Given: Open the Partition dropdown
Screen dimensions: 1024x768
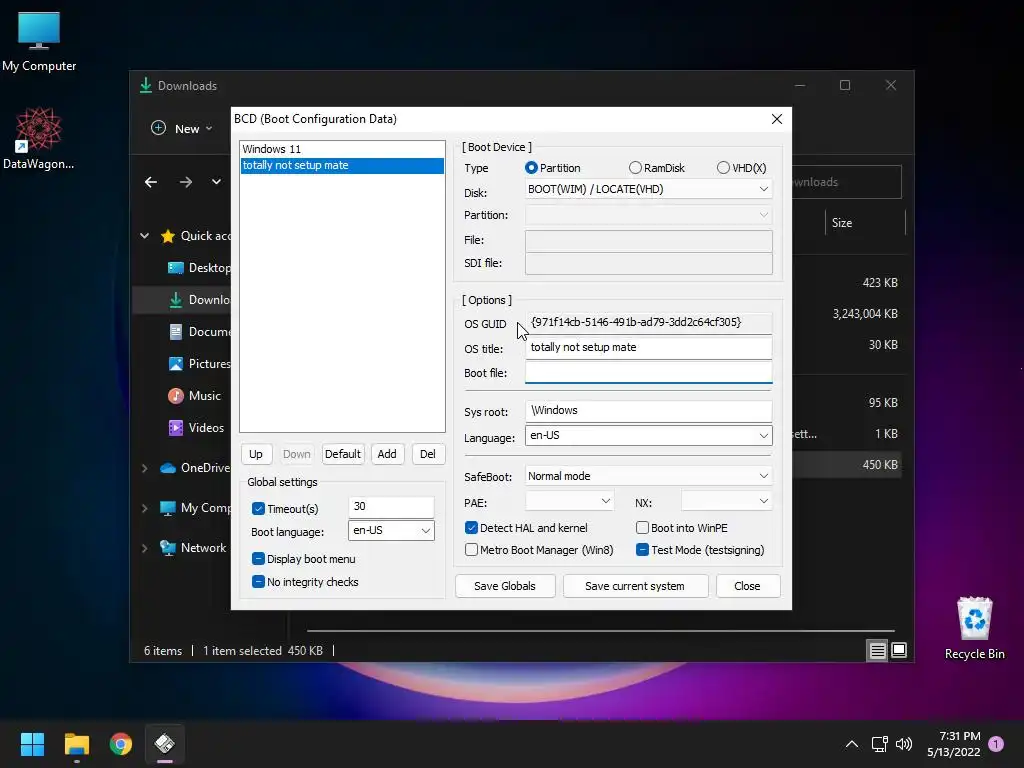Looking at the screenshot, I should 648,215.
